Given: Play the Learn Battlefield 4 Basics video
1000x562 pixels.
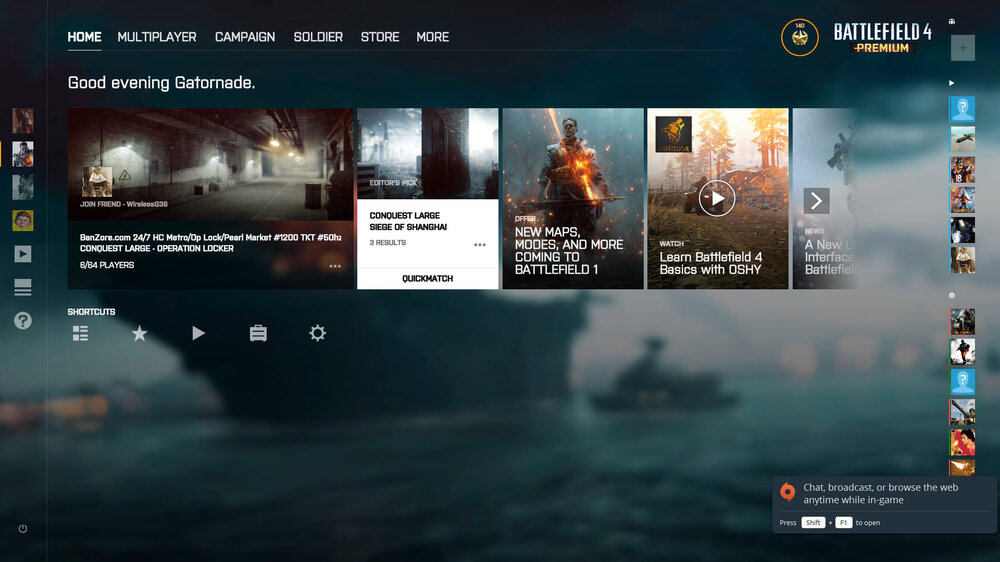Looking at the screenshot, I should [717, 198].
